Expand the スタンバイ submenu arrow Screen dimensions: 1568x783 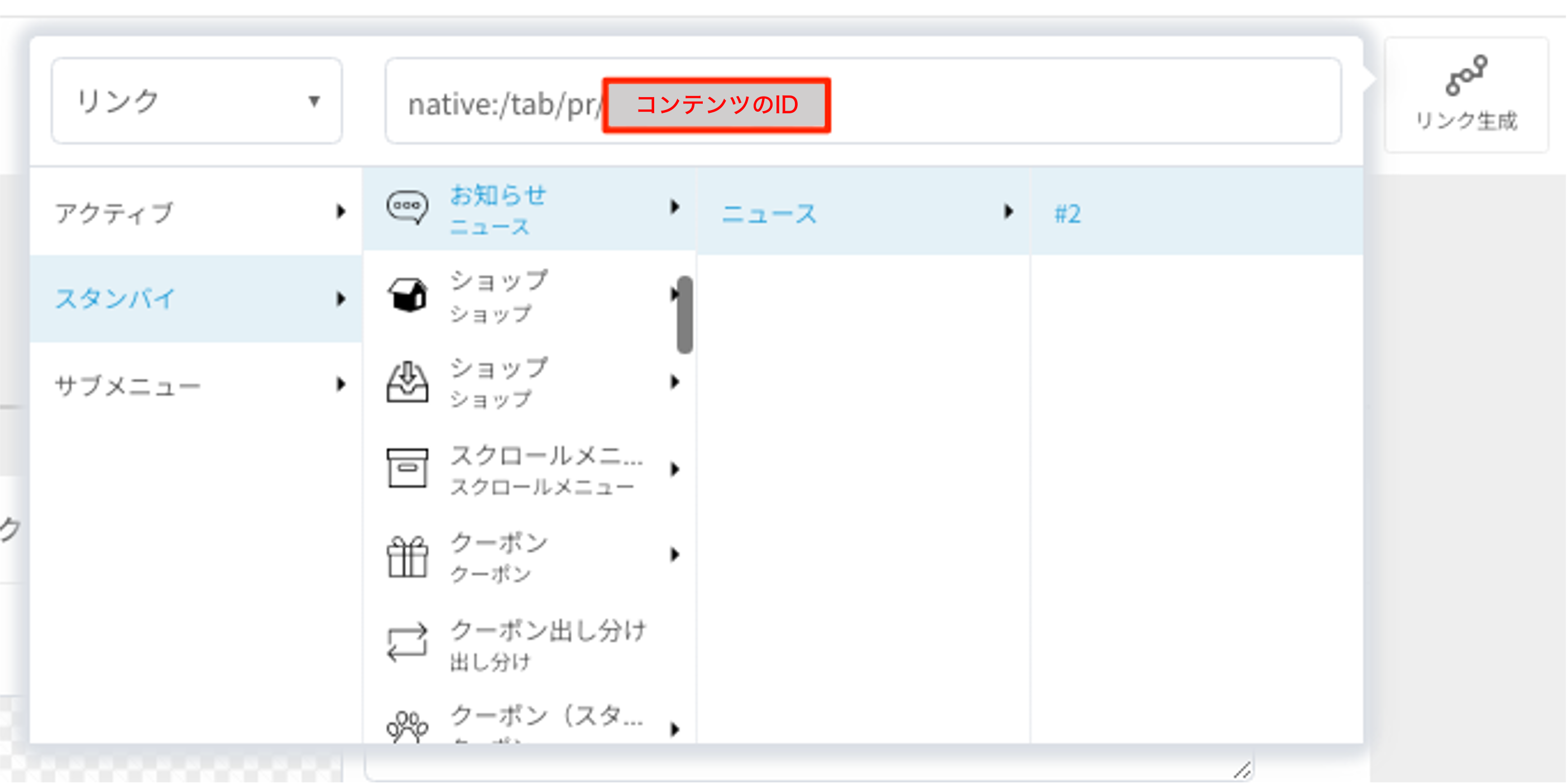click(x=341, y=299)
